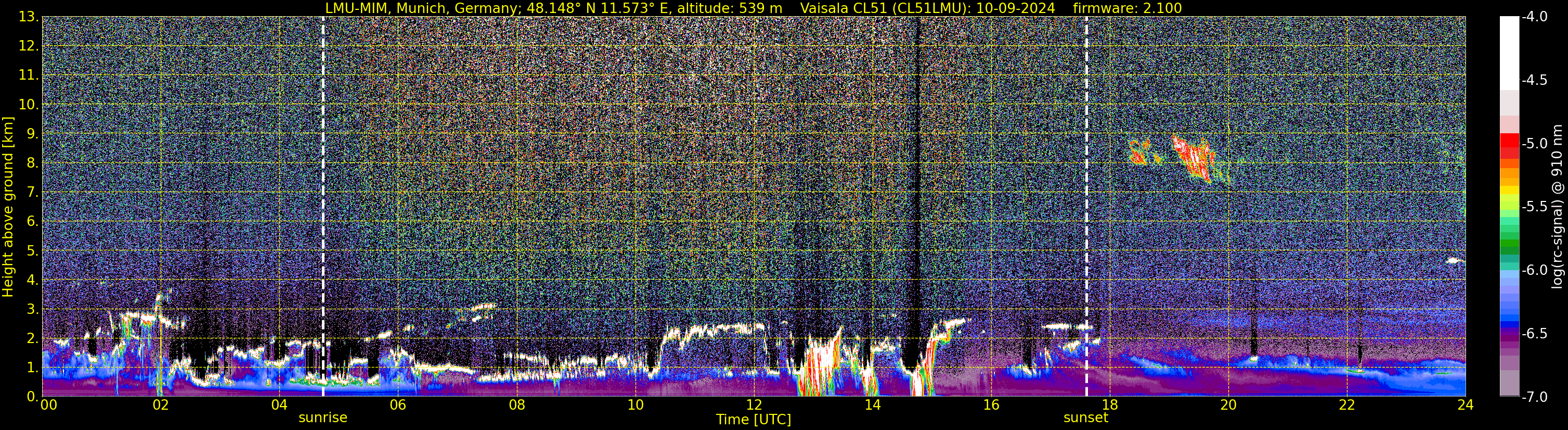Screen dimensions: 1568x430
Task: Click the 9. tick on the height axis
Action: [x=33, y=134]
